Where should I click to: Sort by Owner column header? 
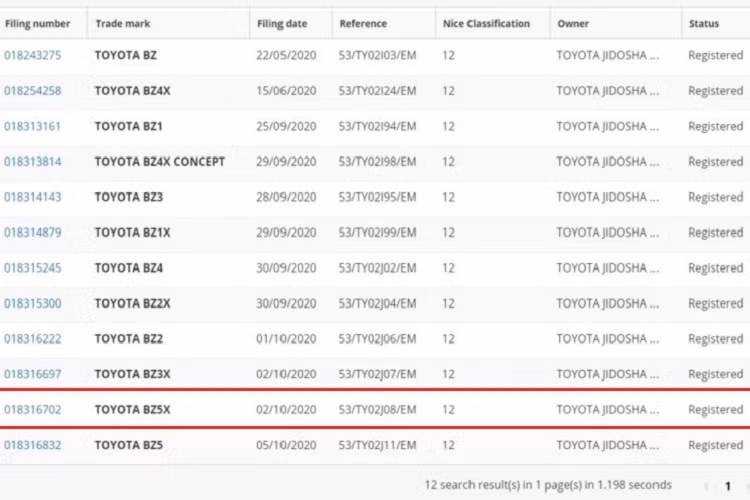click(573, 23)
